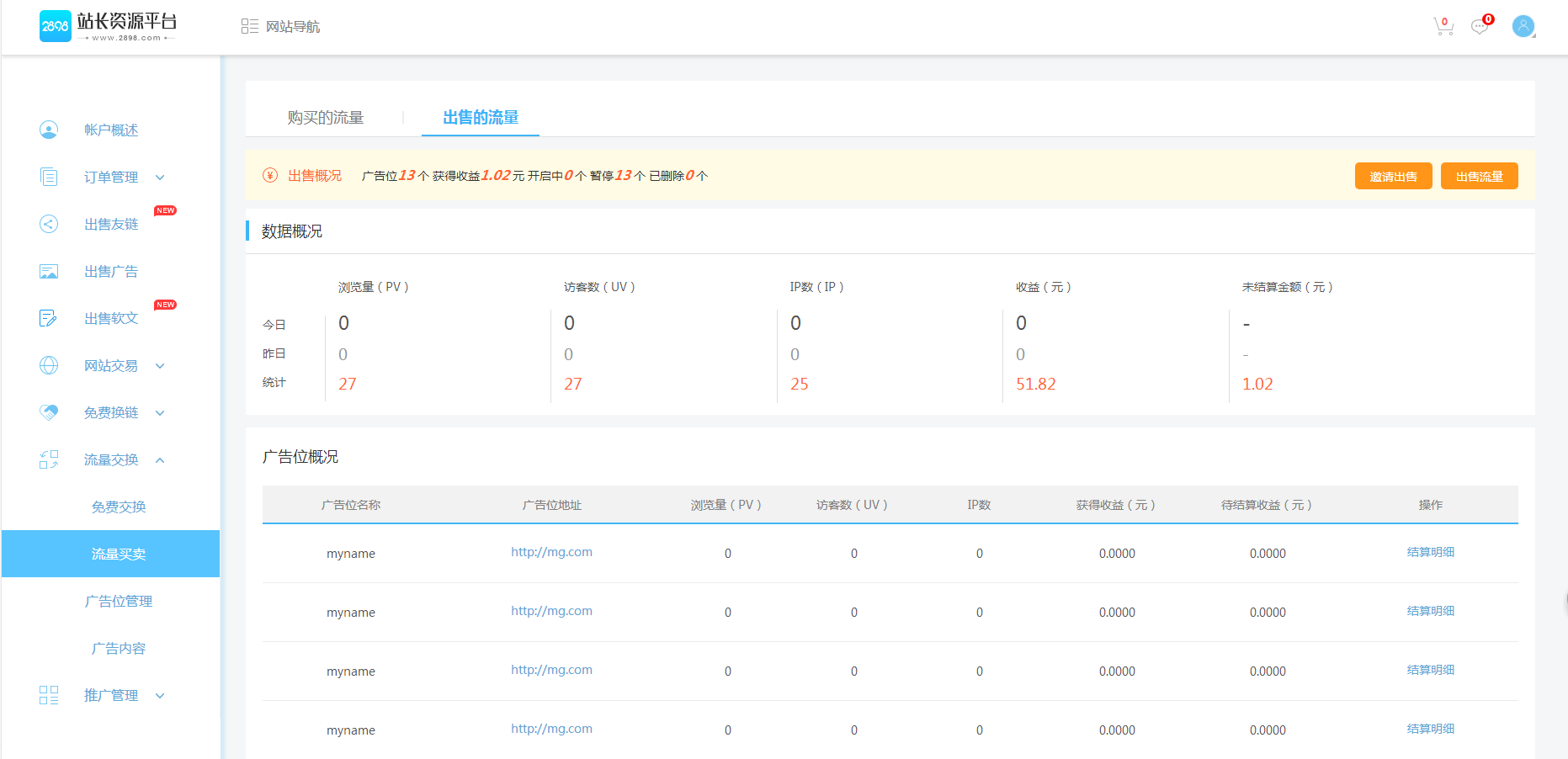Expand the 免费换链 submenu
The height and width of the screenshot is (759, 1568).
point(160,413)
